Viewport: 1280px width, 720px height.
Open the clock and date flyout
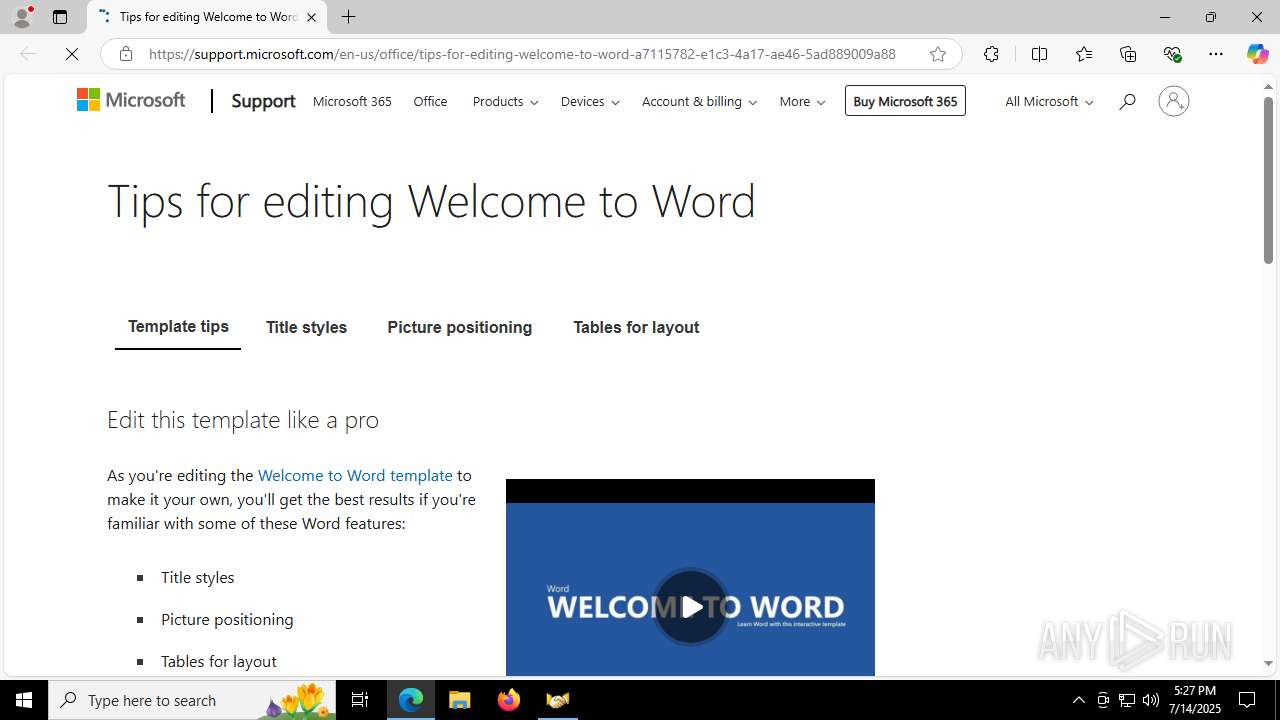[x=1194, y=700]
